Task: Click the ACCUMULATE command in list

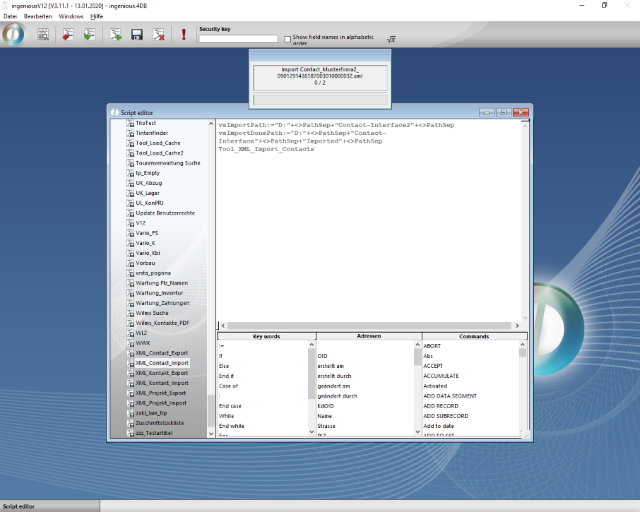Action: (x=441, y=375)
